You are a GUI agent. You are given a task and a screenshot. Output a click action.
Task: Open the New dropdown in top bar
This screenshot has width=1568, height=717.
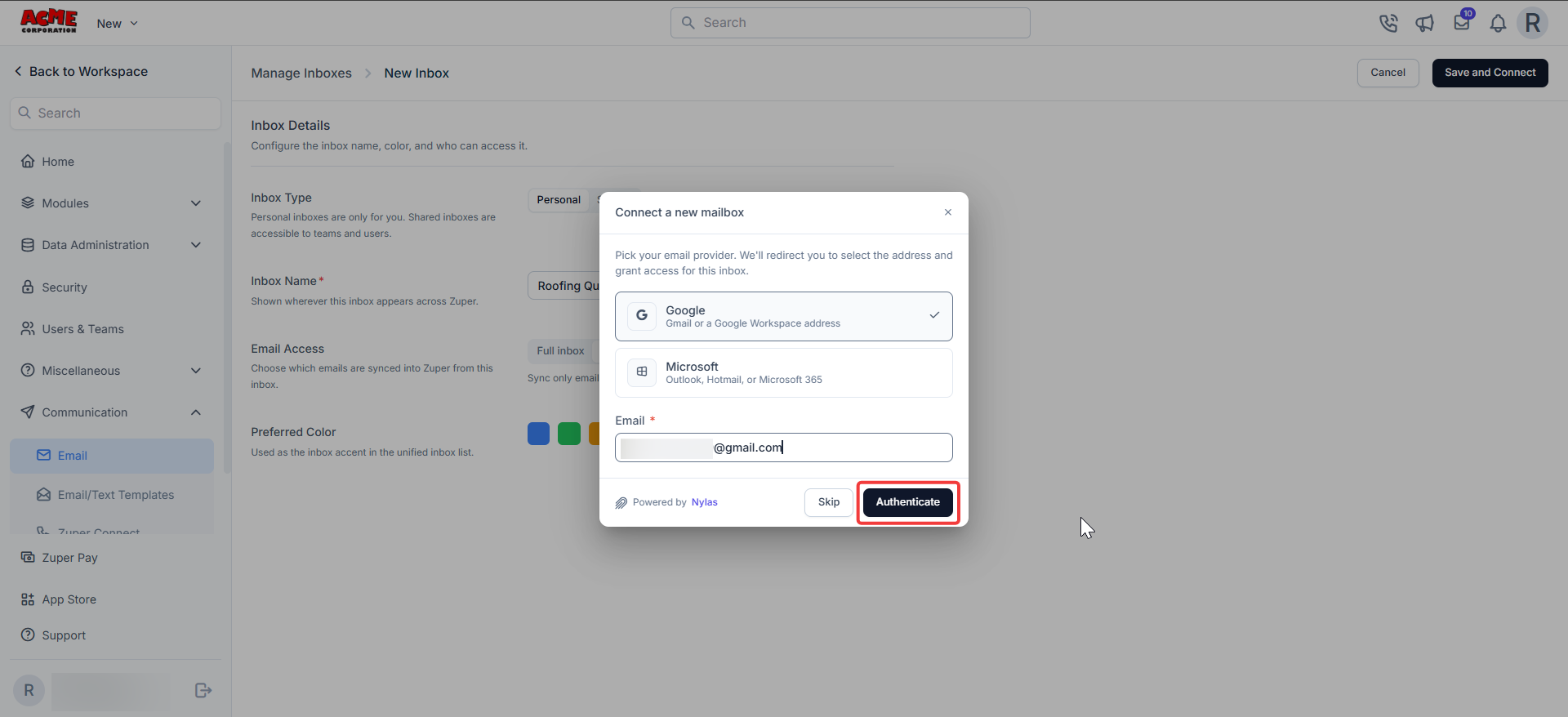point(117,24)
